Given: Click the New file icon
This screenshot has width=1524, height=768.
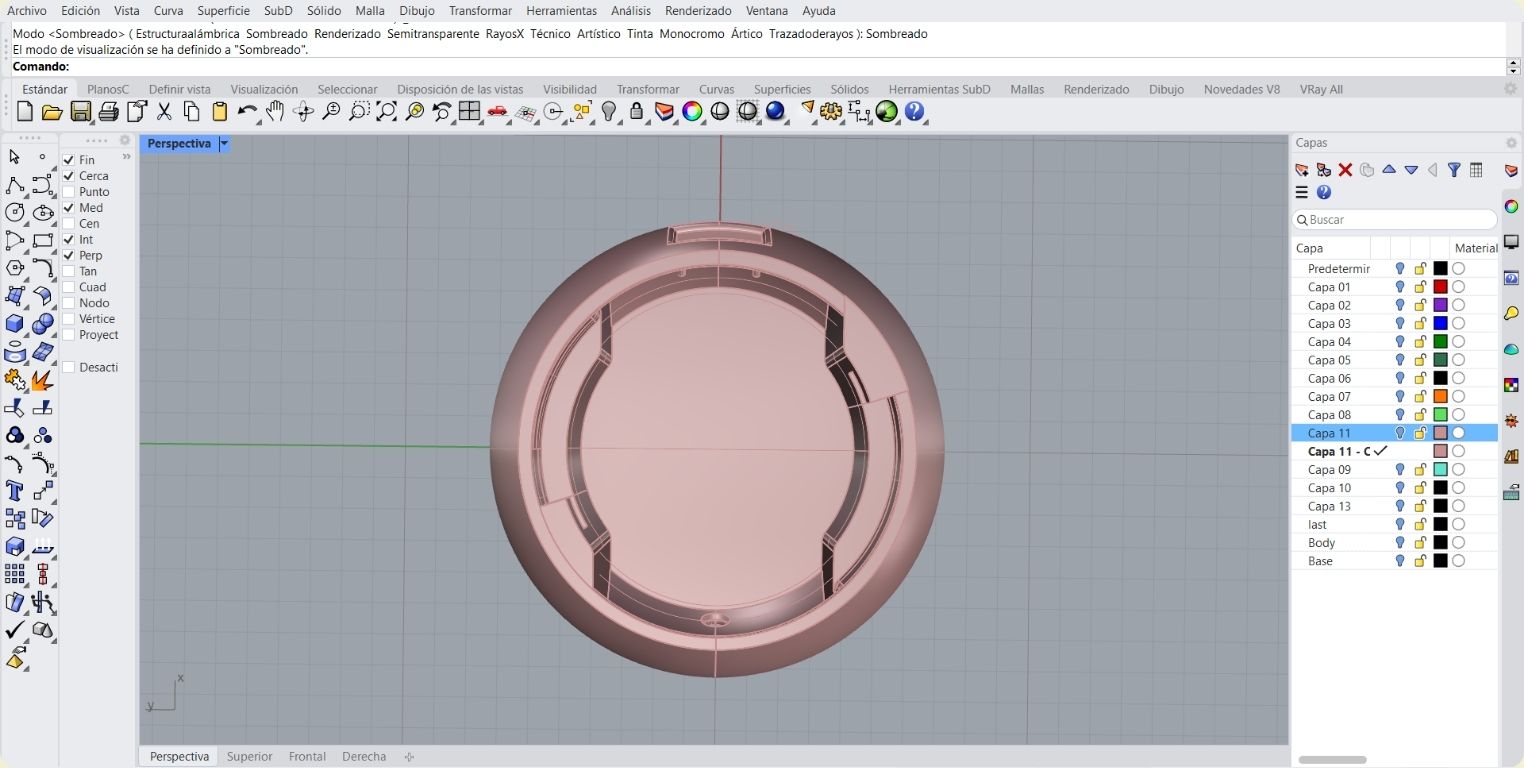Looking at the screenshot, I should (25, 112).
